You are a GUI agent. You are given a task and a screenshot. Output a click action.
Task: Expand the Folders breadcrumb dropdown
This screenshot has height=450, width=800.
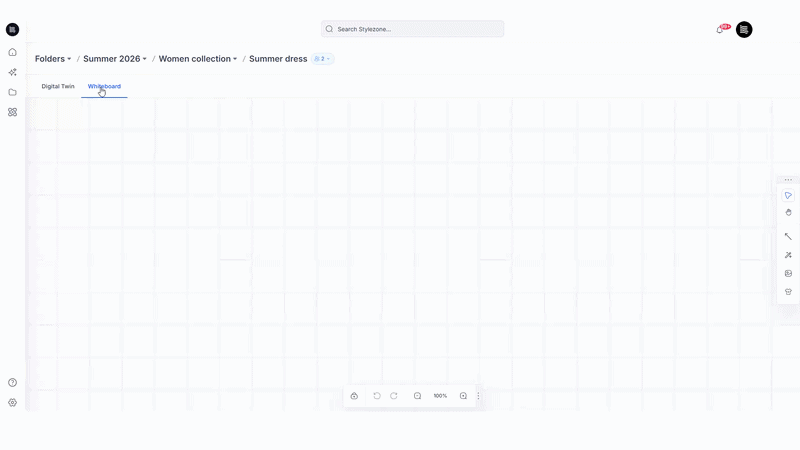pyautogui.click(x=53, y=59)
